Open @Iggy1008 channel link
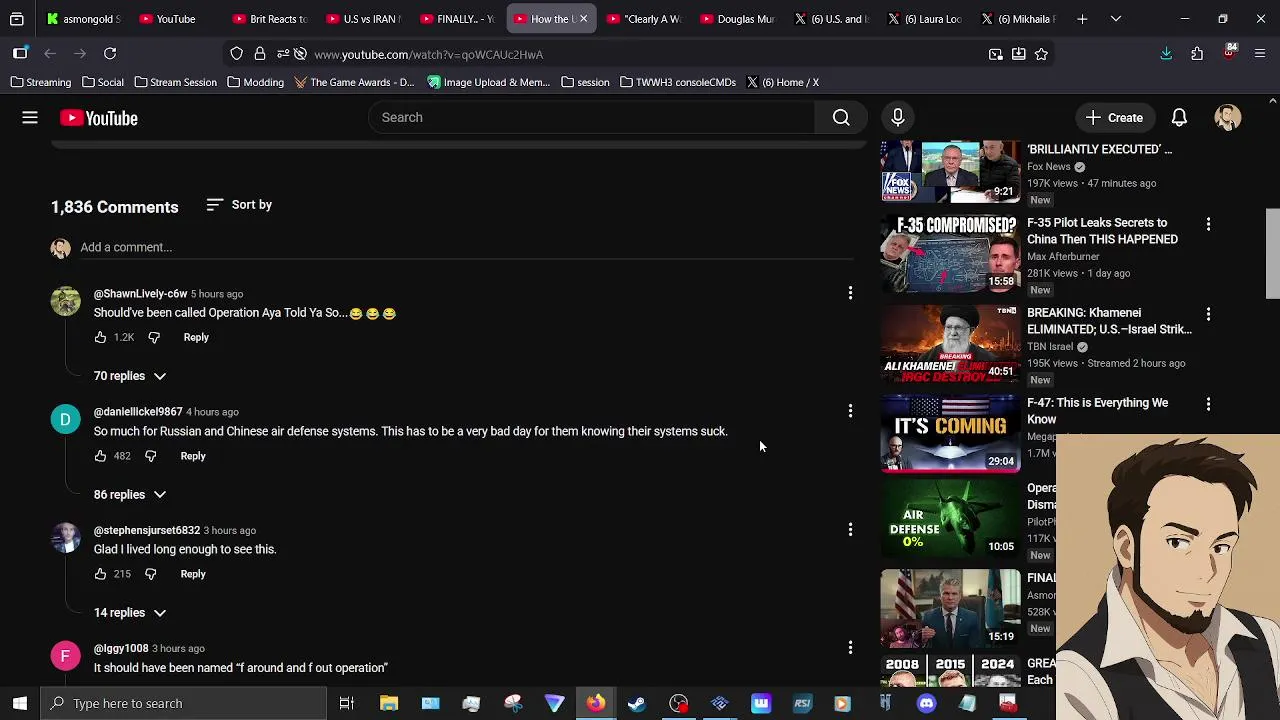 click(x=121, y=649)
